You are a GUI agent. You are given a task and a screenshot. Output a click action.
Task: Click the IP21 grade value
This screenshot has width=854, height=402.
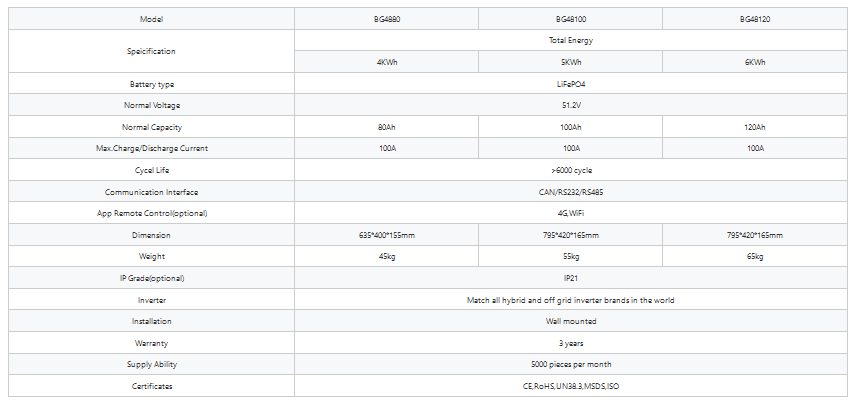[572, 278]
